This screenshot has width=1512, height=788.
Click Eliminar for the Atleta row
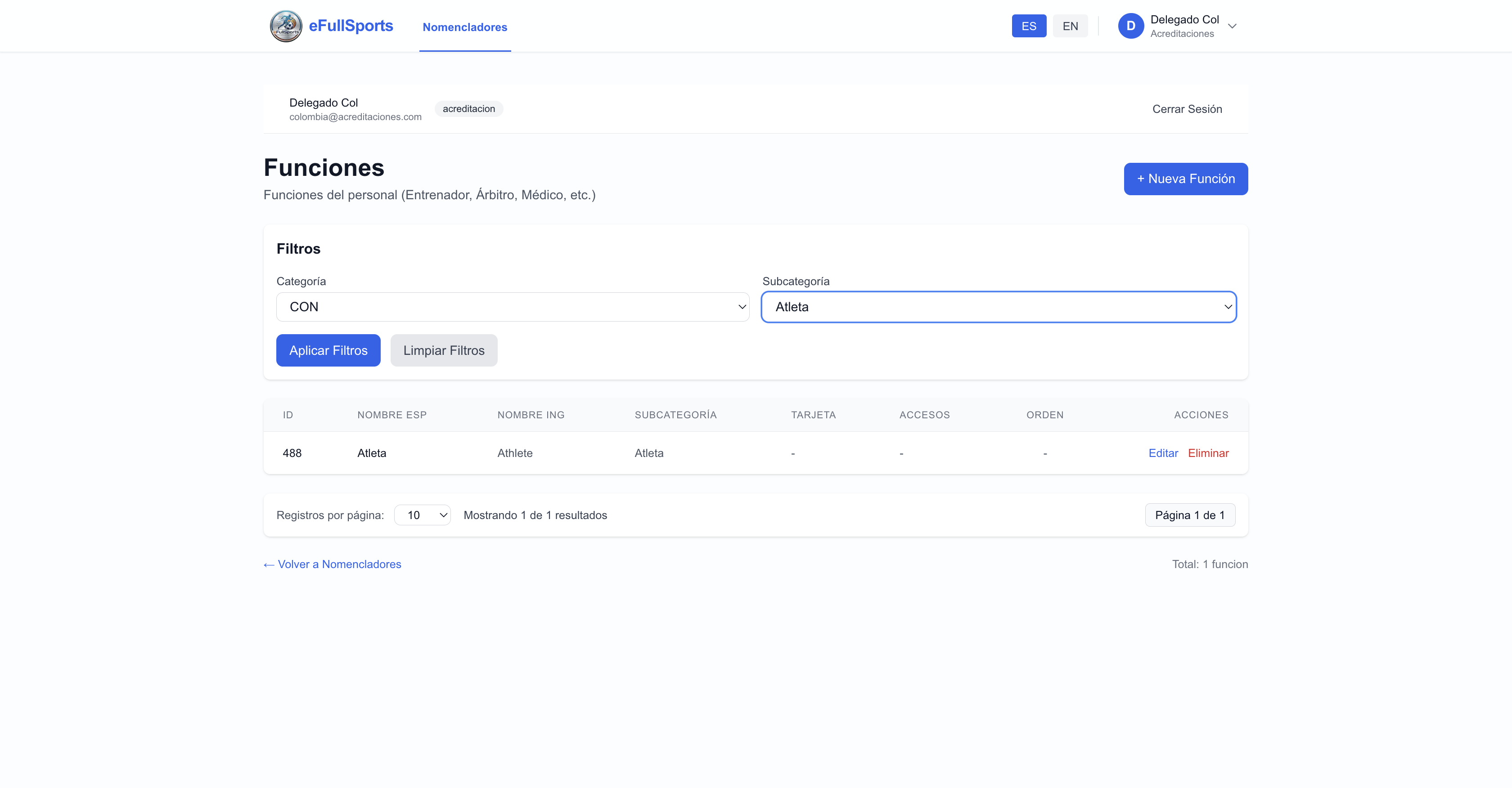tap(1207, 453)
